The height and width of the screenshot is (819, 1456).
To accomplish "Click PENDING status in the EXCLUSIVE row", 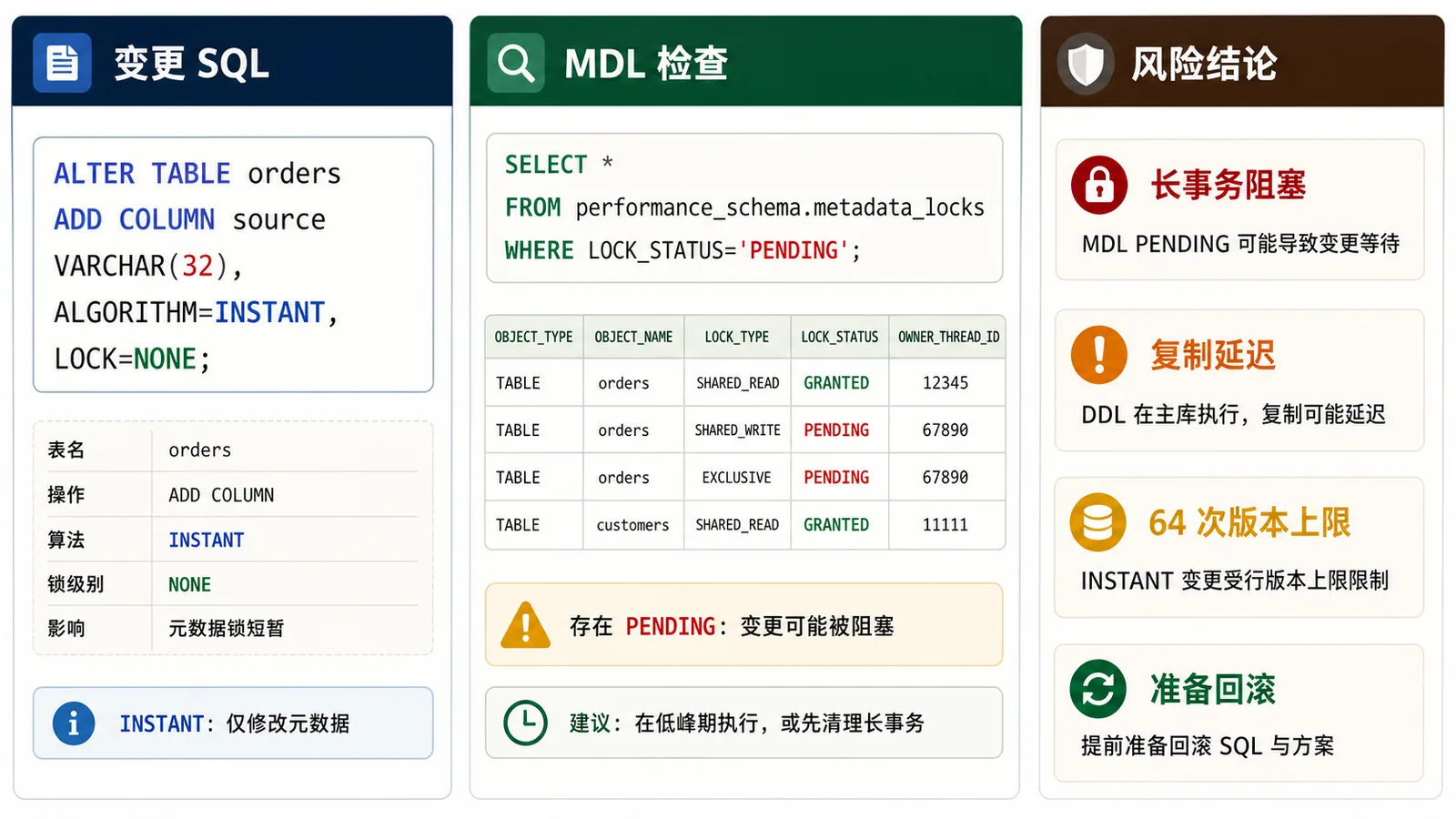I will point(836,478).
